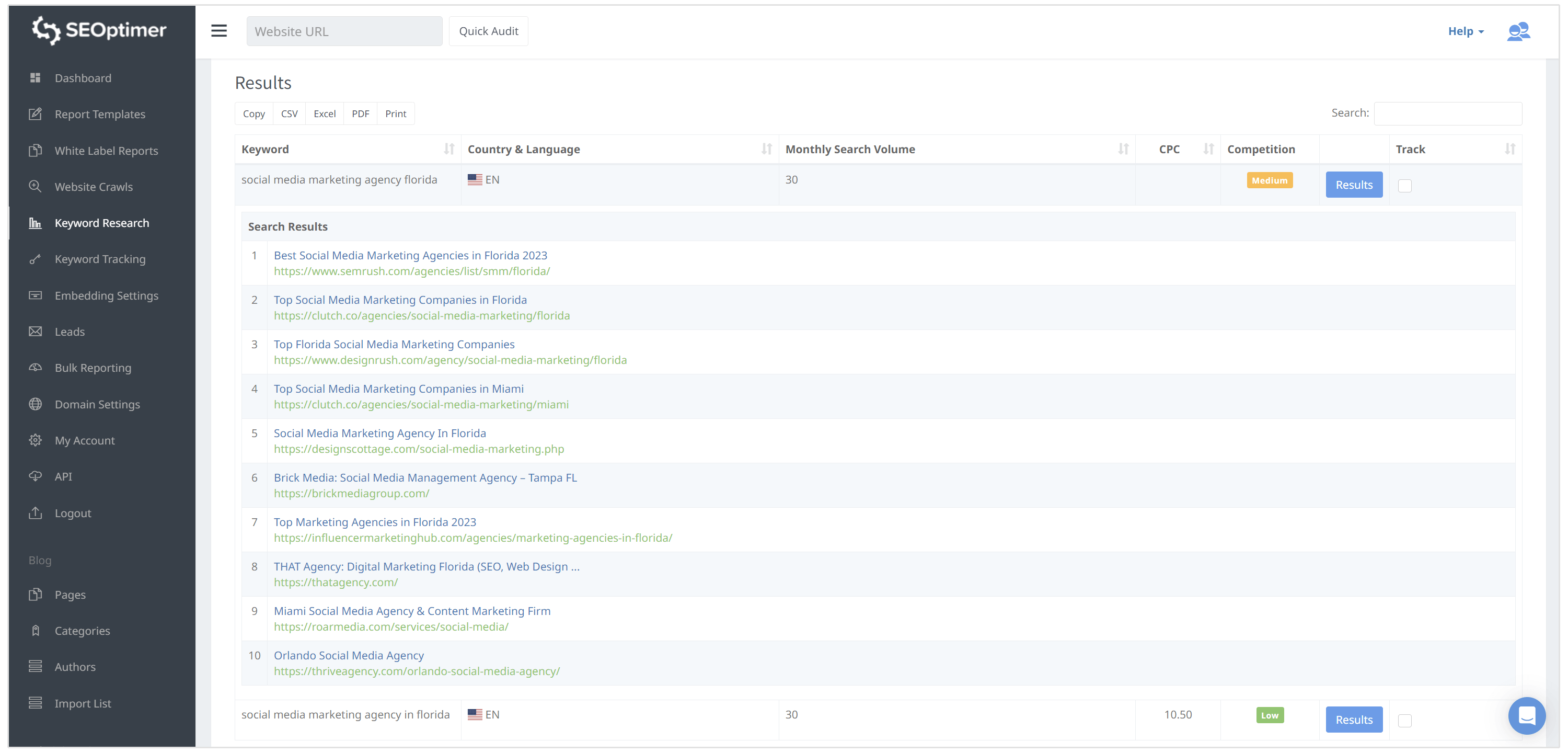
Task: Click the Website URL input field
Action: pos(343,31)
